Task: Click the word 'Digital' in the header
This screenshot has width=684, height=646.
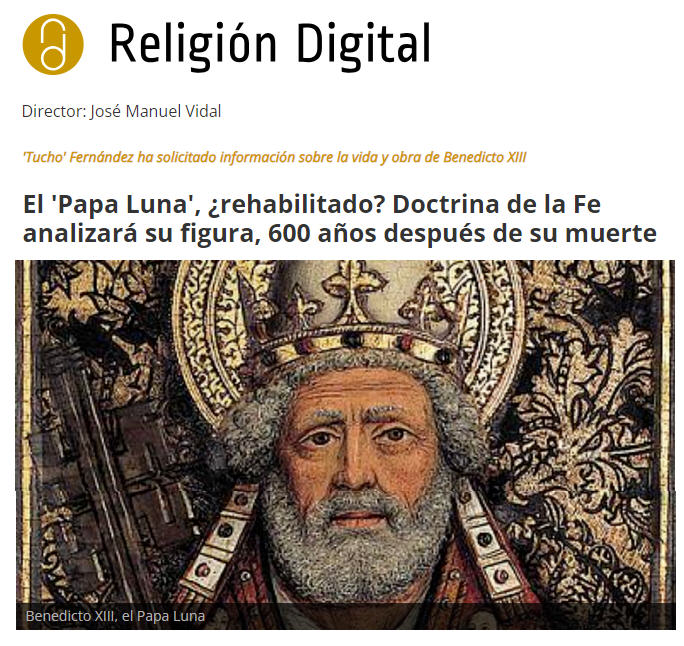Action: tap(364, 46)
